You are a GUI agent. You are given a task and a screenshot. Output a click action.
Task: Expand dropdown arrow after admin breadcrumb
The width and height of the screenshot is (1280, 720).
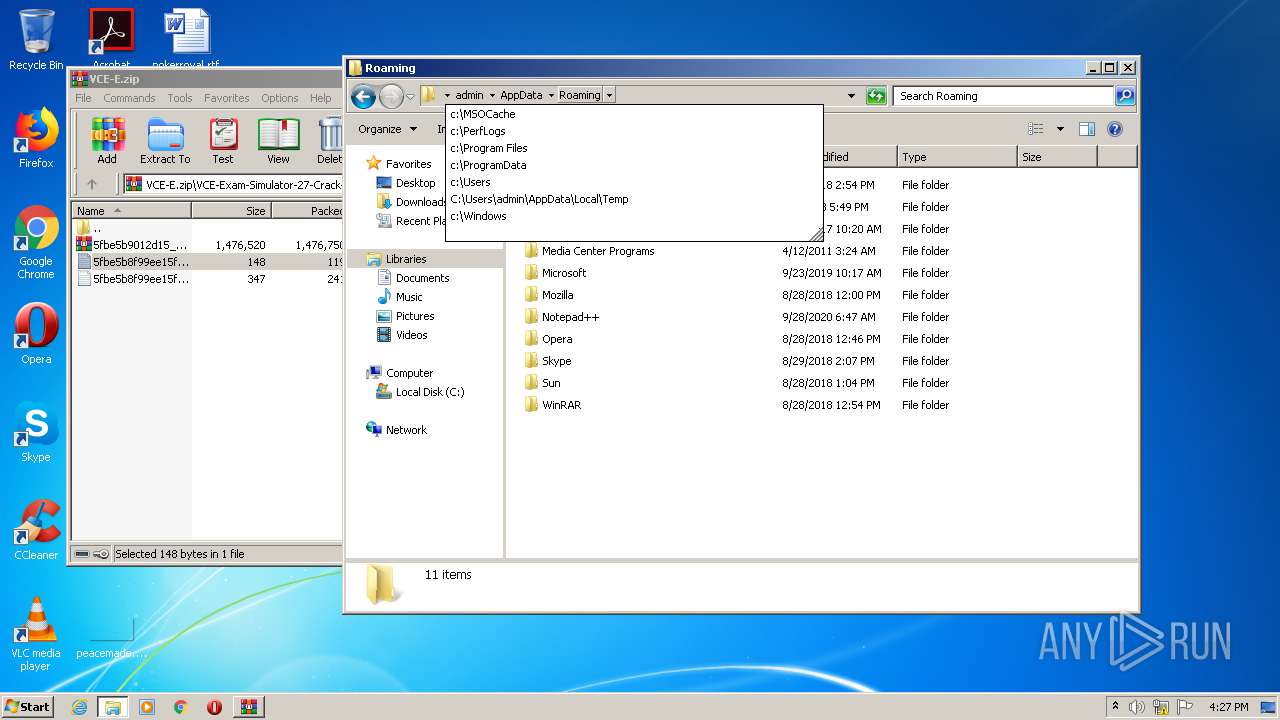click(x=492, y=96)
